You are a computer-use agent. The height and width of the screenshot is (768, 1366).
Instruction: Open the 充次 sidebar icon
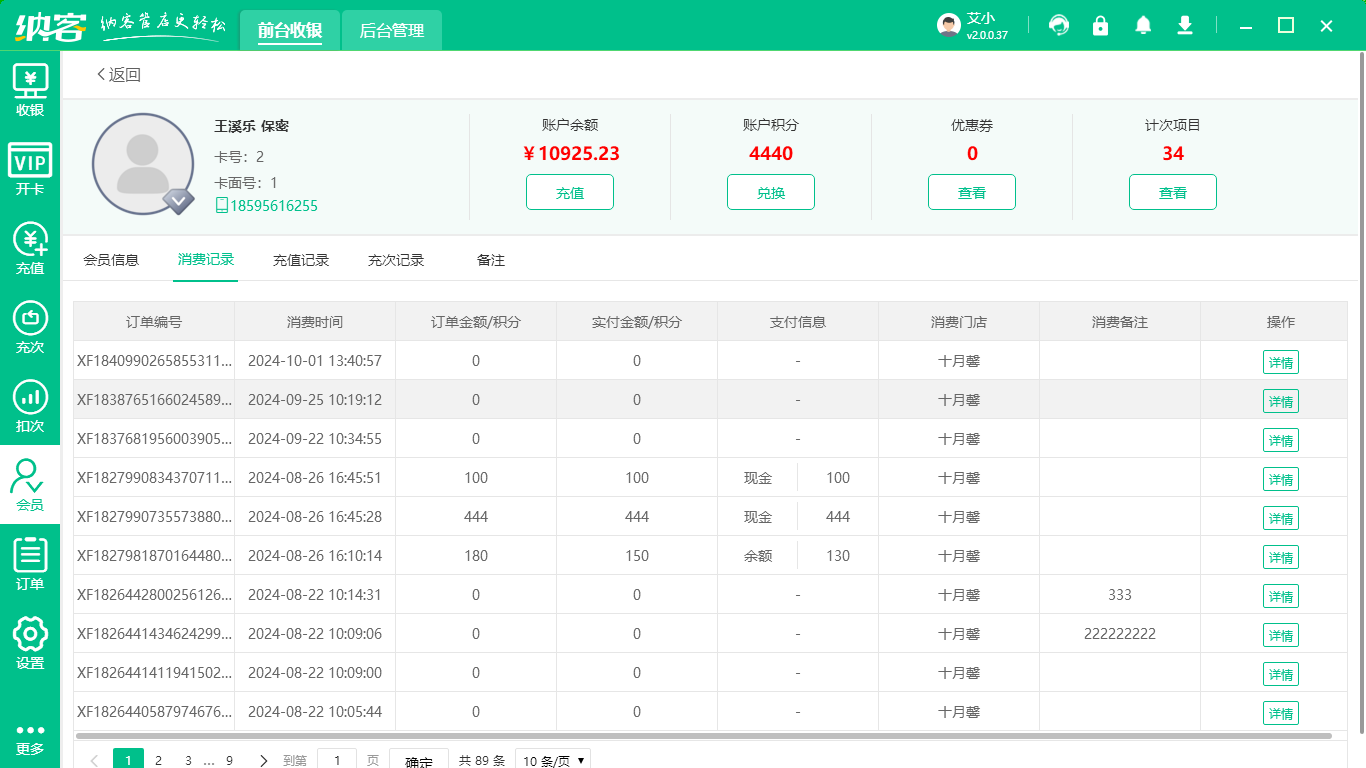coord(30,327)
